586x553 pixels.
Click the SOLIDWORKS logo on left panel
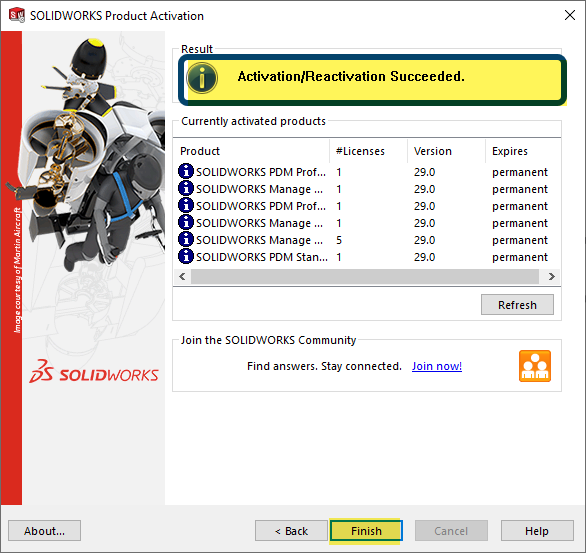point(94,372)
